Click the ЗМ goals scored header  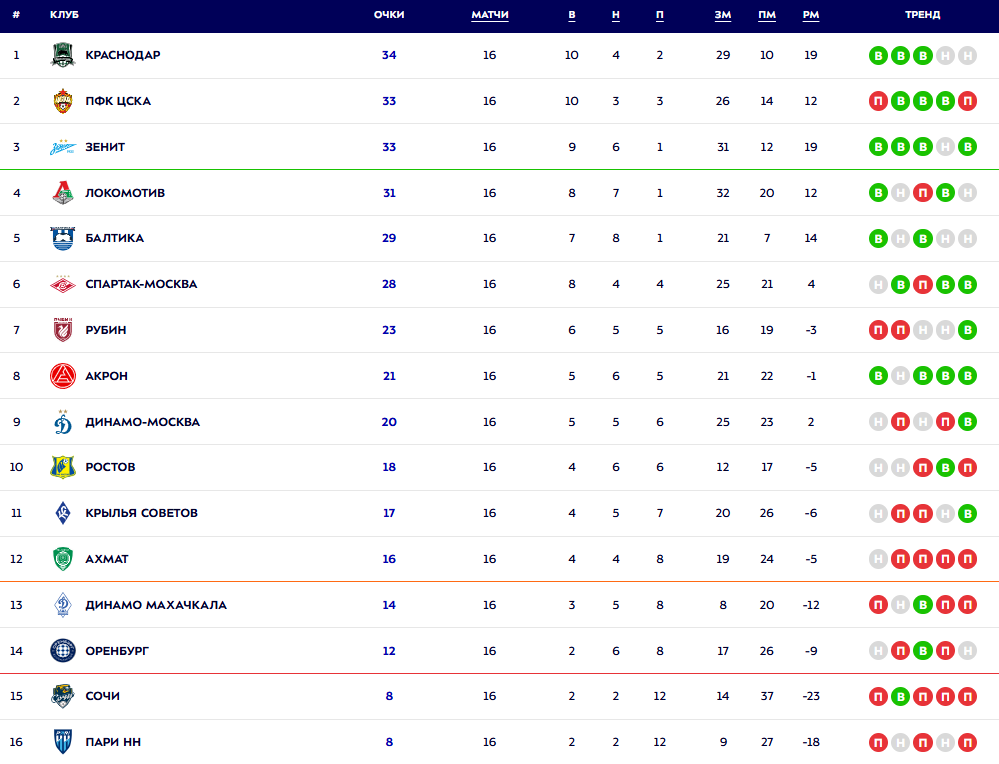(x=723, y=15)
